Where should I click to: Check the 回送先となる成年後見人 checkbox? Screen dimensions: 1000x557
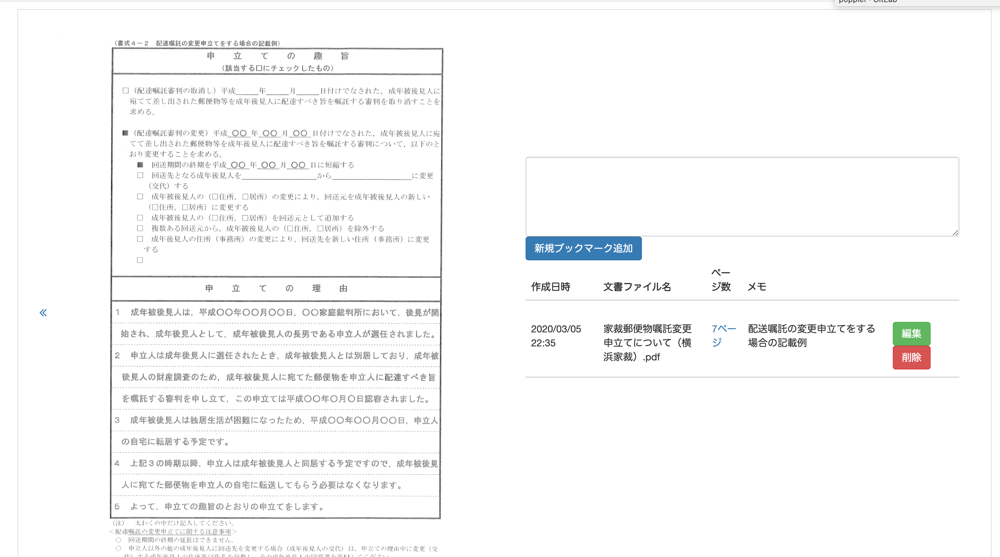140,176
